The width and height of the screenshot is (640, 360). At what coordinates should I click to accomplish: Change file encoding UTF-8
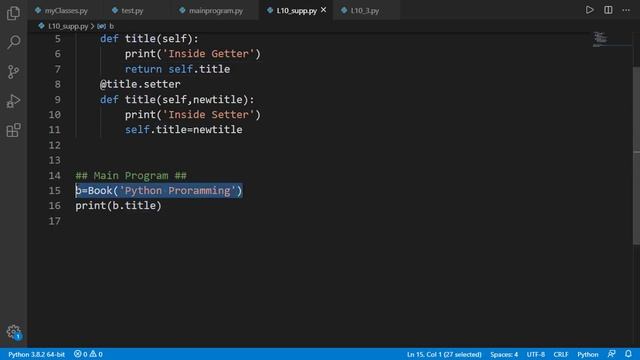click(536, 354)
